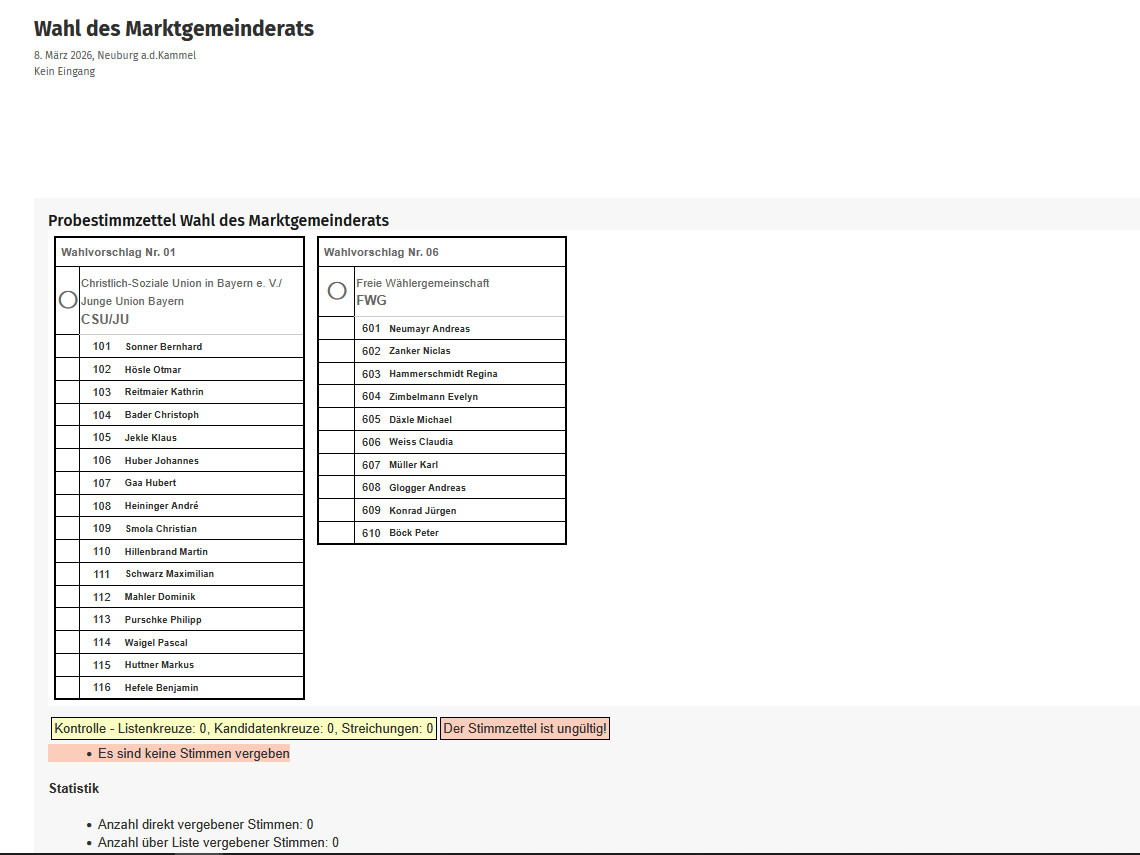Viewport: 1140px width, 855px height.
Task: Check box for candidate Böck Peter
Action: tap(337, 533)
